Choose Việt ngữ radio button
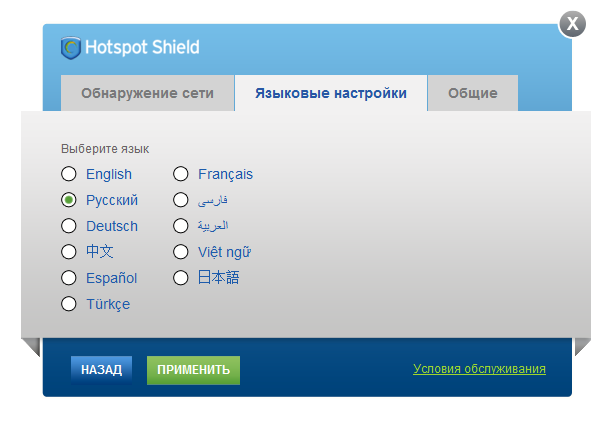 (x=181, y=252)
